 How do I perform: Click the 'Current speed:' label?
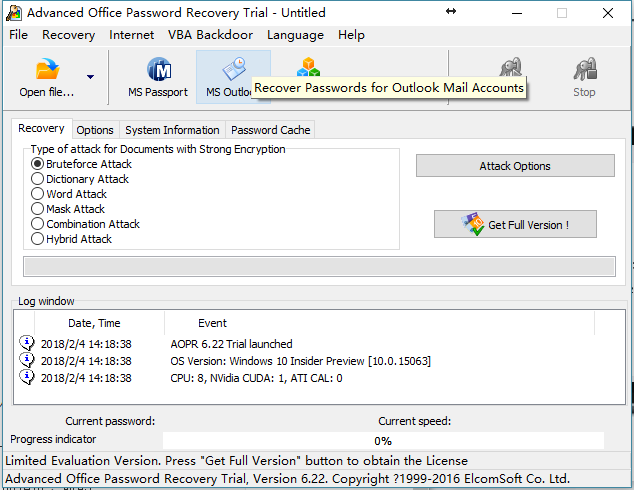(414, 421)
